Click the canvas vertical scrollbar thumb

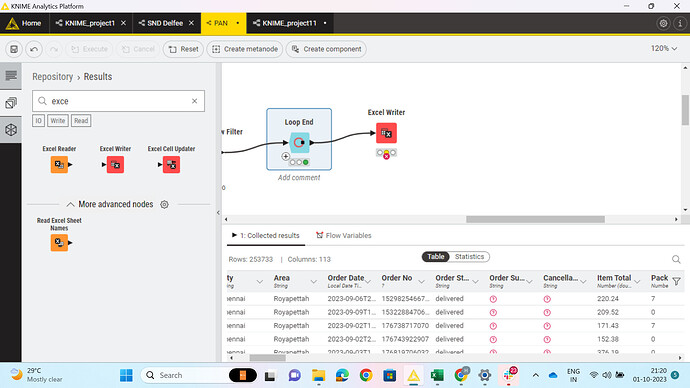point(685,110)
